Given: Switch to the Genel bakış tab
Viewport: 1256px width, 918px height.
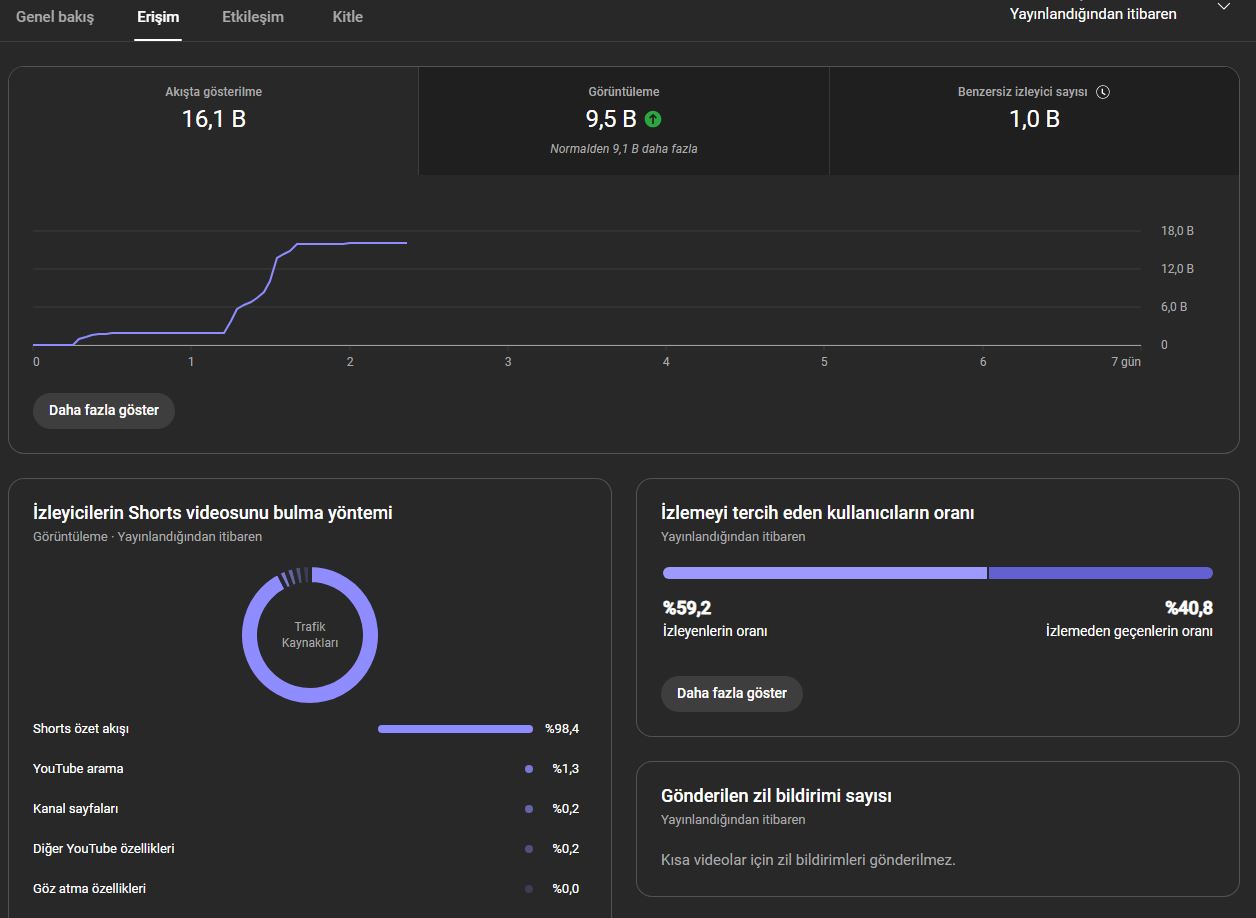Looking at the screenshot, I should coord(55,17).
